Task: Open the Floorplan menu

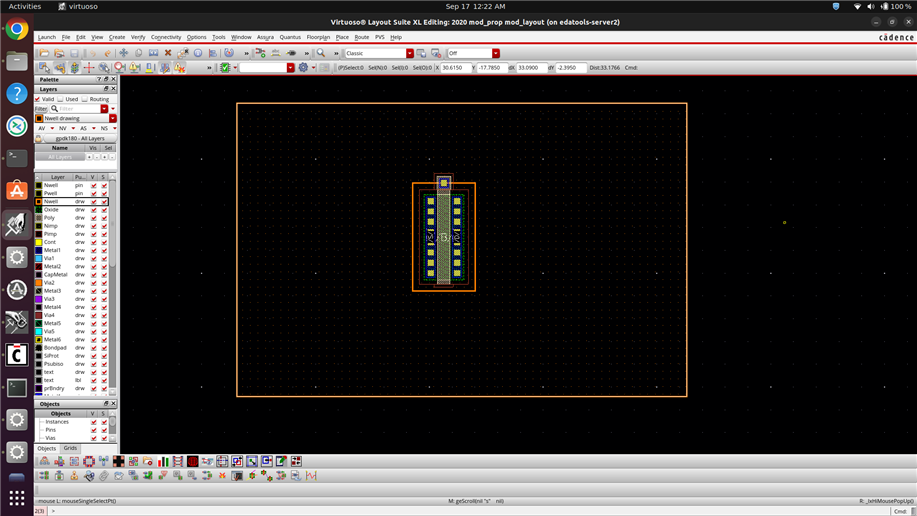Action: coord(318,37)
